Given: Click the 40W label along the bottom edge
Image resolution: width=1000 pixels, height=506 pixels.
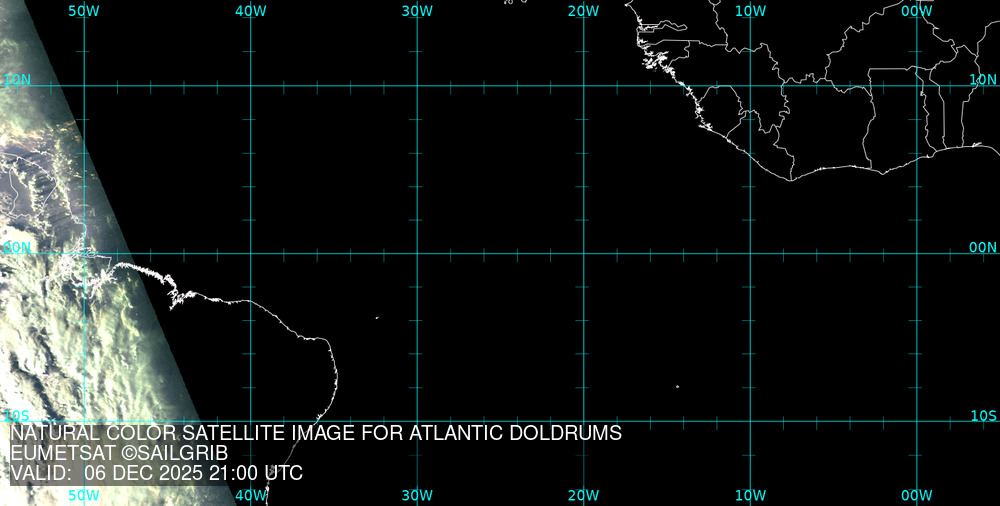Looking at the screenshot, I should tap(250, 495).
